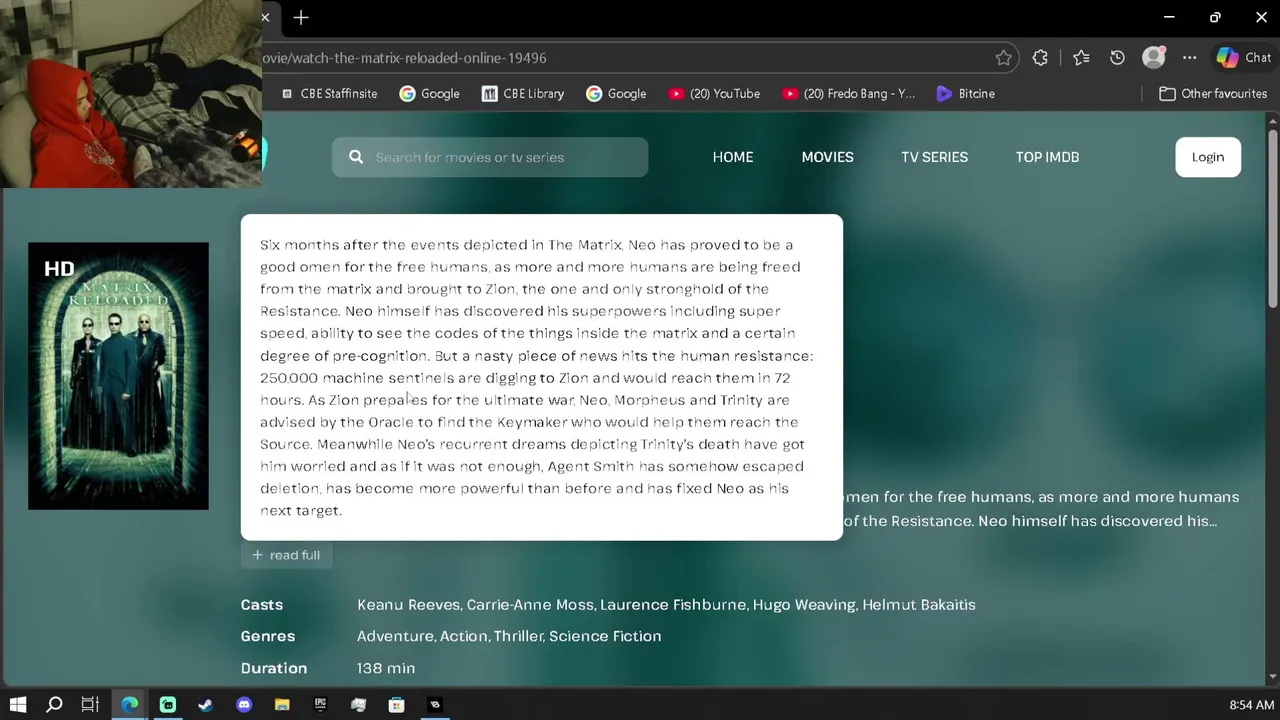Click the Matrix Reloaded poster thumbnail
The width and height of the screenshot is (1280, 720).
118,376
